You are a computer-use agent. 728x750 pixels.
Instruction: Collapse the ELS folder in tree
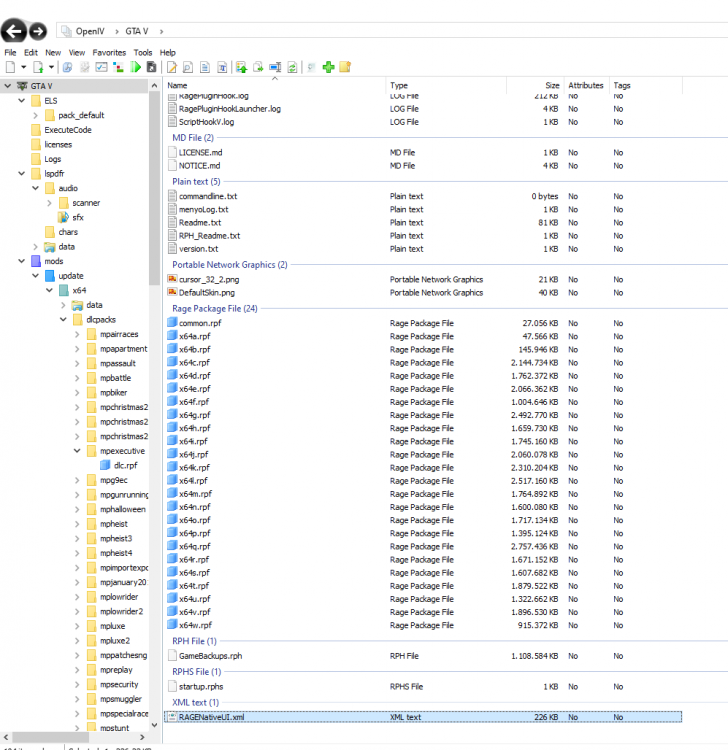[x=22, y=101]
